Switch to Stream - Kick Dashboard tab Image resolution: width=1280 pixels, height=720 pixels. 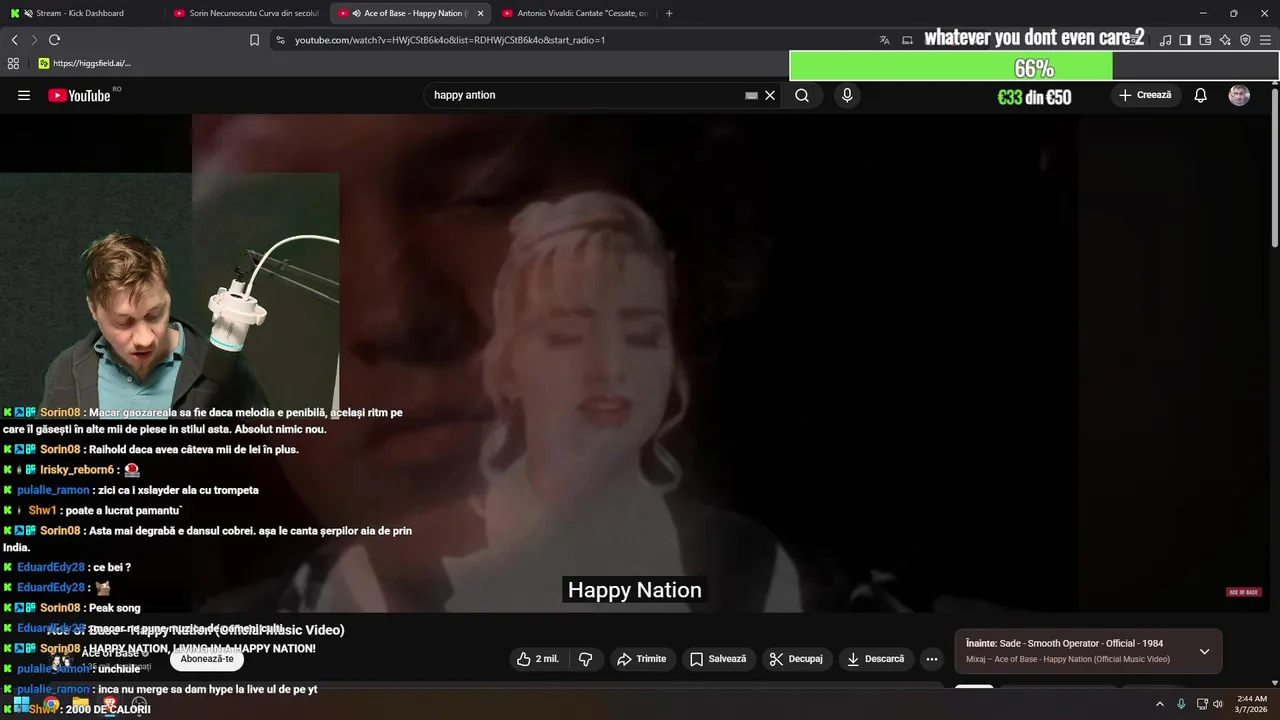point(78,13)
